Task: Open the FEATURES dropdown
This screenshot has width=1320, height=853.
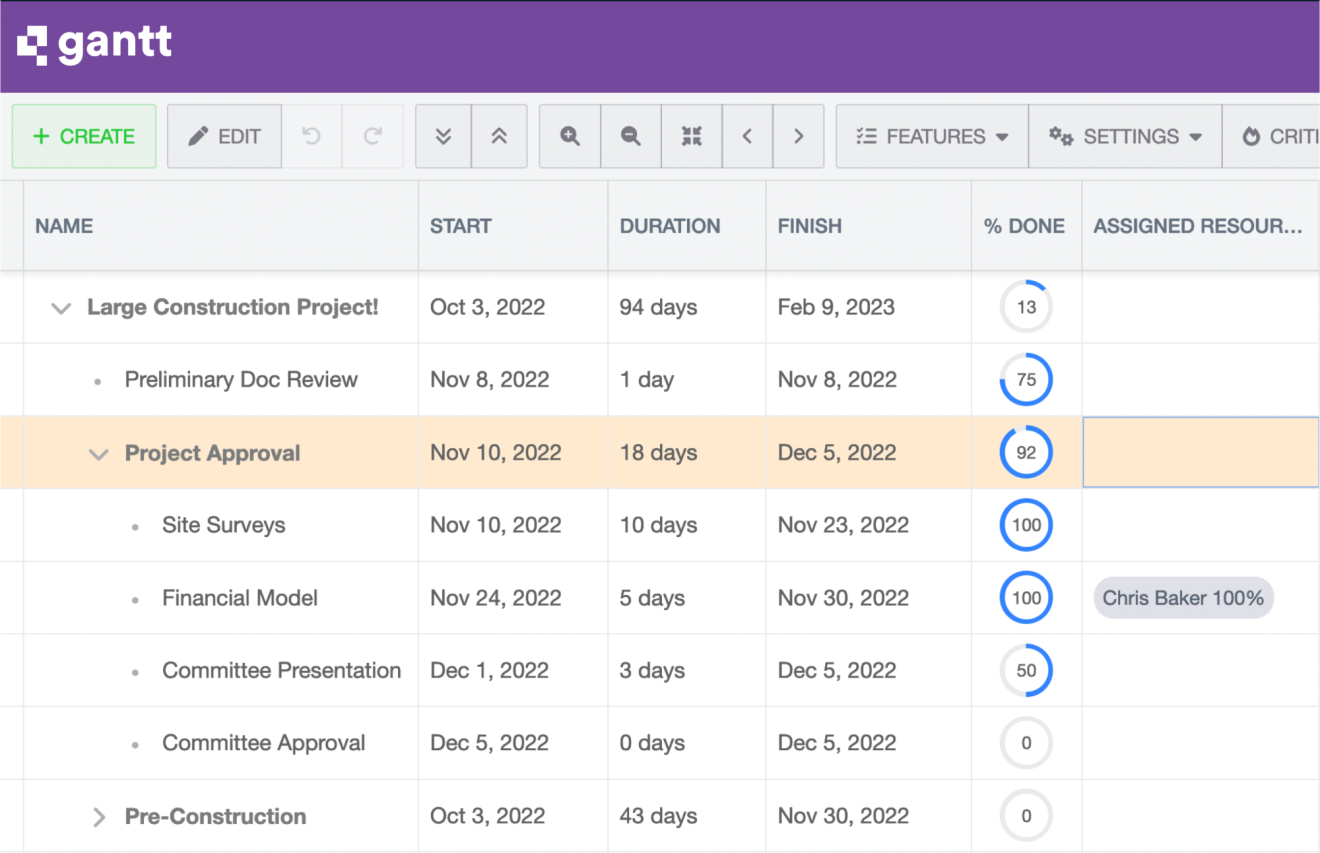Action: [931, 136]
